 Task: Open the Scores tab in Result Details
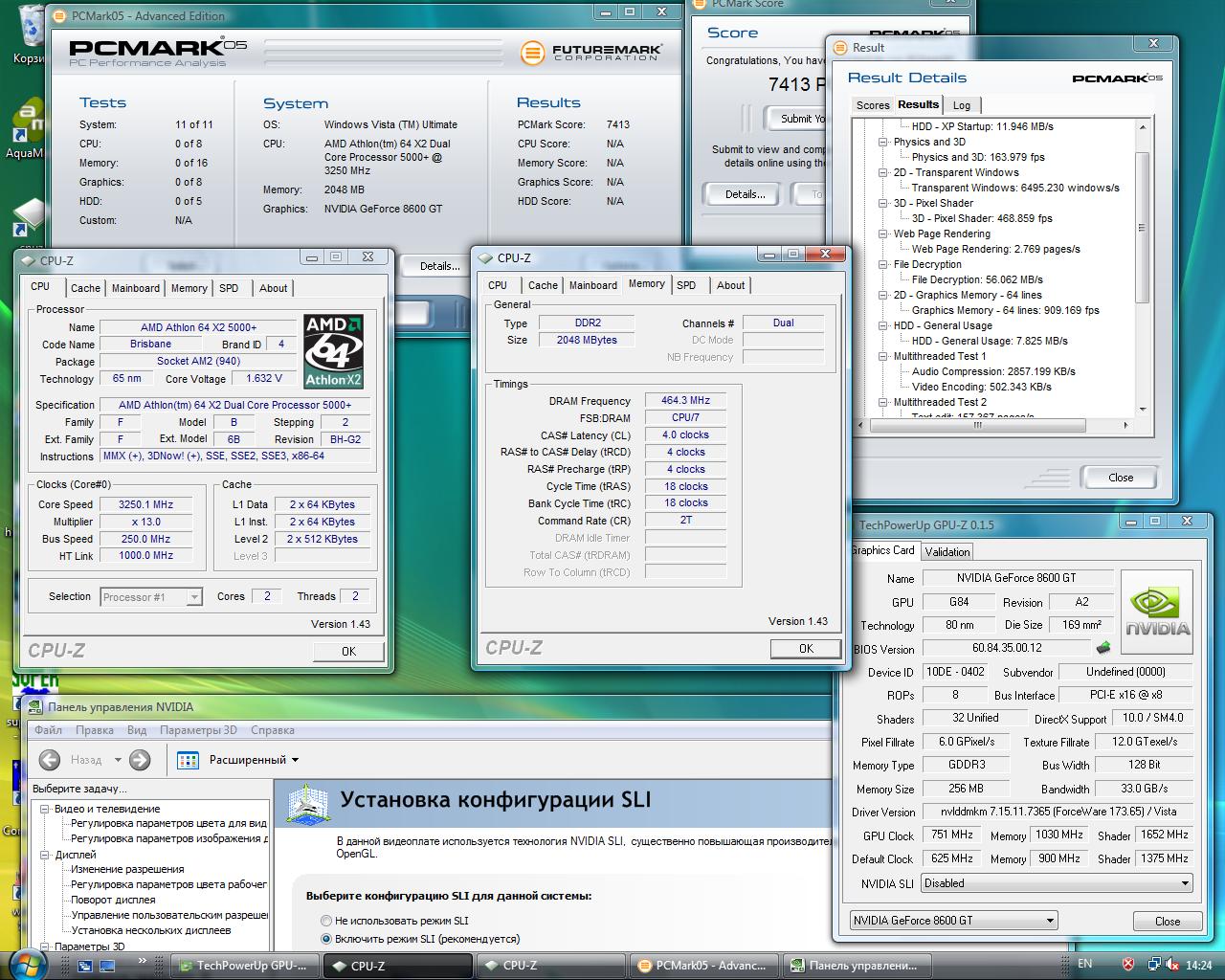pos(873,105)
